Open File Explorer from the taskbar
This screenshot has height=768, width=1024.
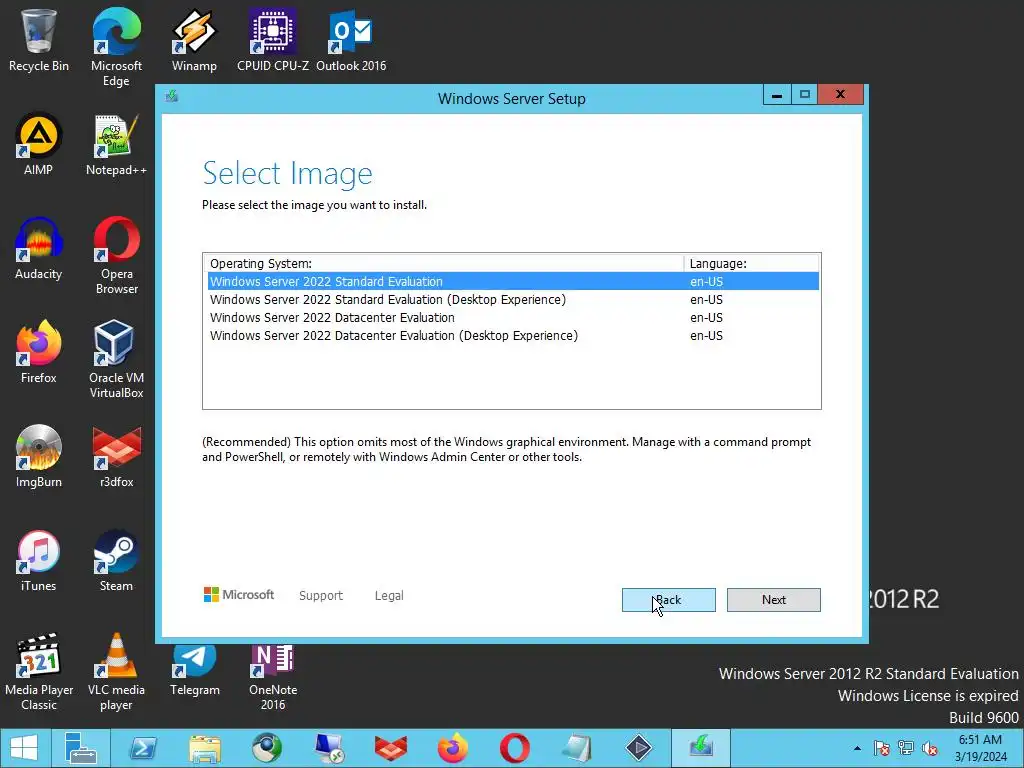click(x=204, y=748)
